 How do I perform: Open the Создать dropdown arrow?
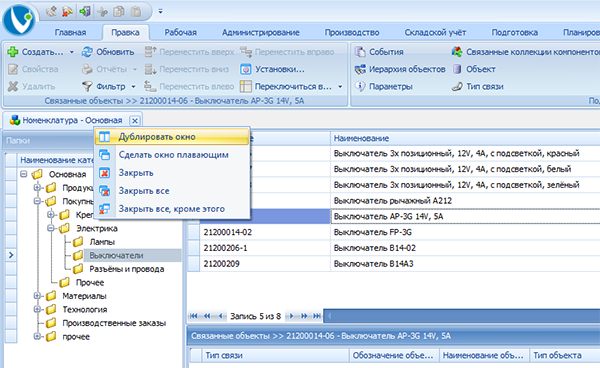click(72, 52)
